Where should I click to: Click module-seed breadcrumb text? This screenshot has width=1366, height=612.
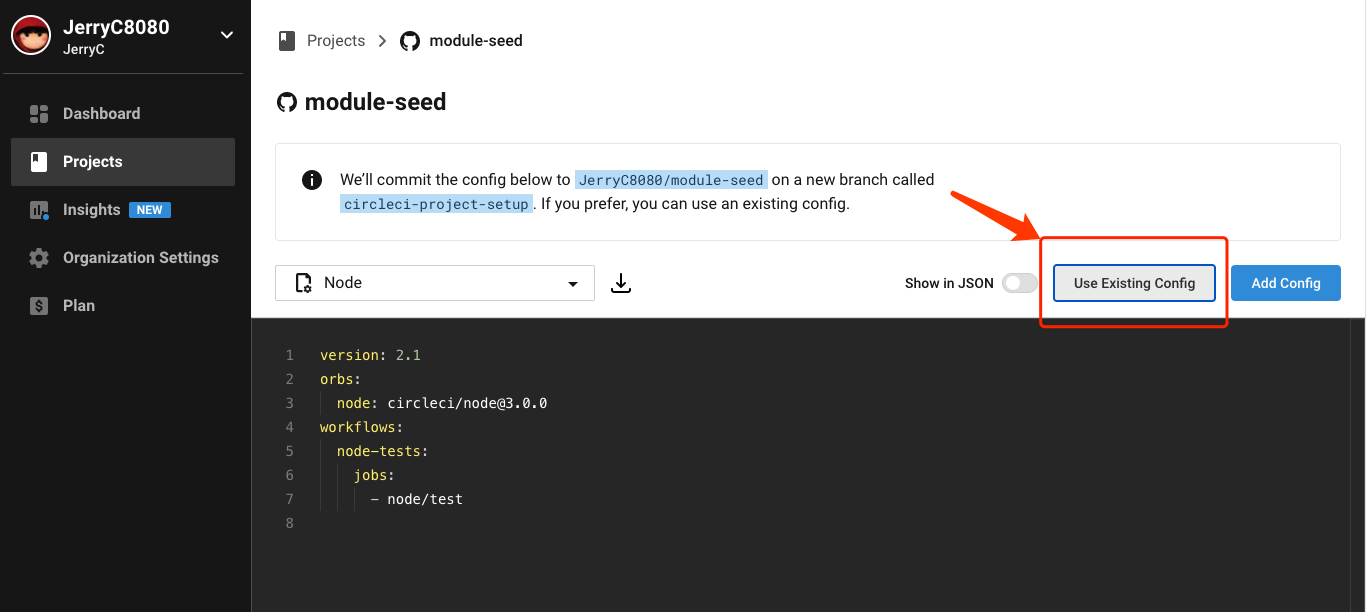coord(476,41)
